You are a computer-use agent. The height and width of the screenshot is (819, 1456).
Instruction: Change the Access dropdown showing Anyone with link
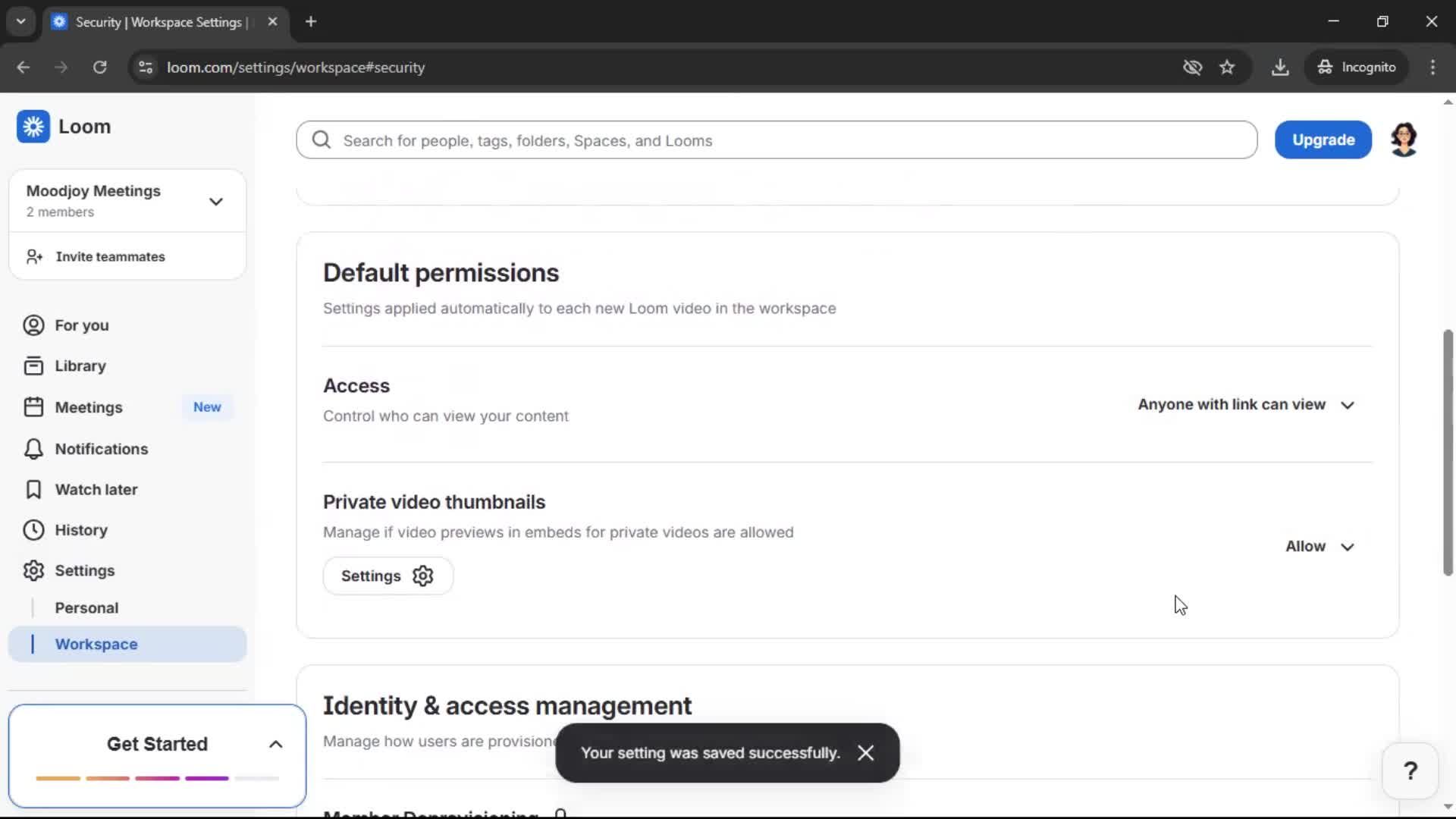(1246, 404)
